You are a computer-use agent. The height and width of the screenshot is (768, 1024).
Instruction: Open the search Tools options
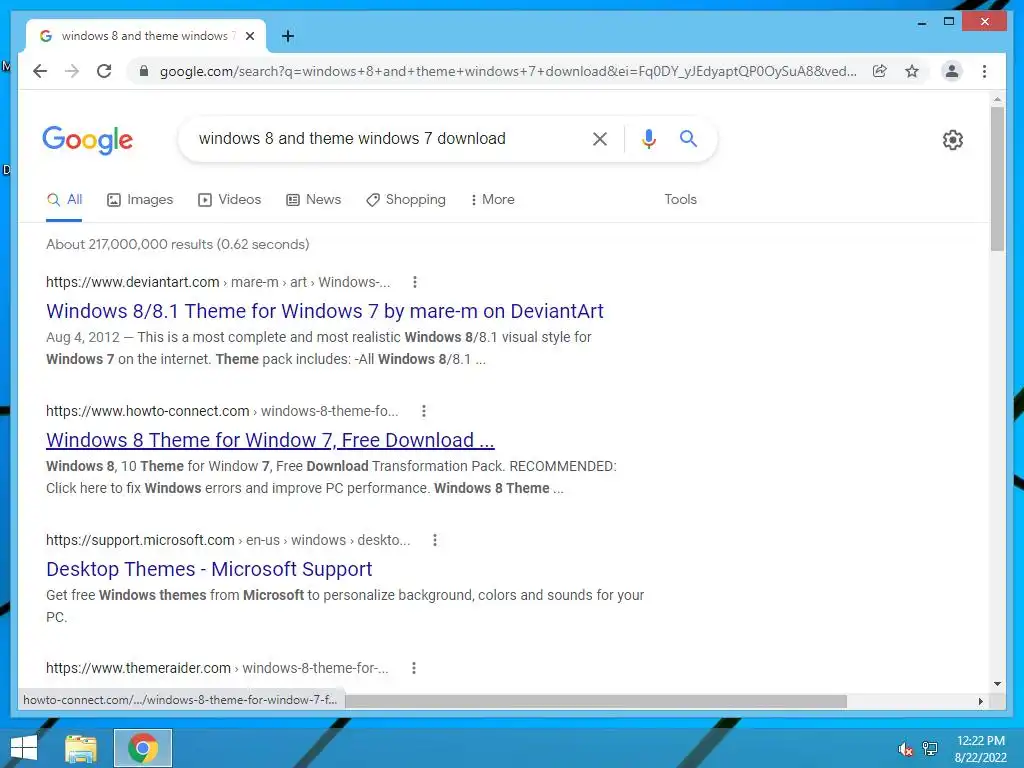pyautogui.click(x=680, y=200)
